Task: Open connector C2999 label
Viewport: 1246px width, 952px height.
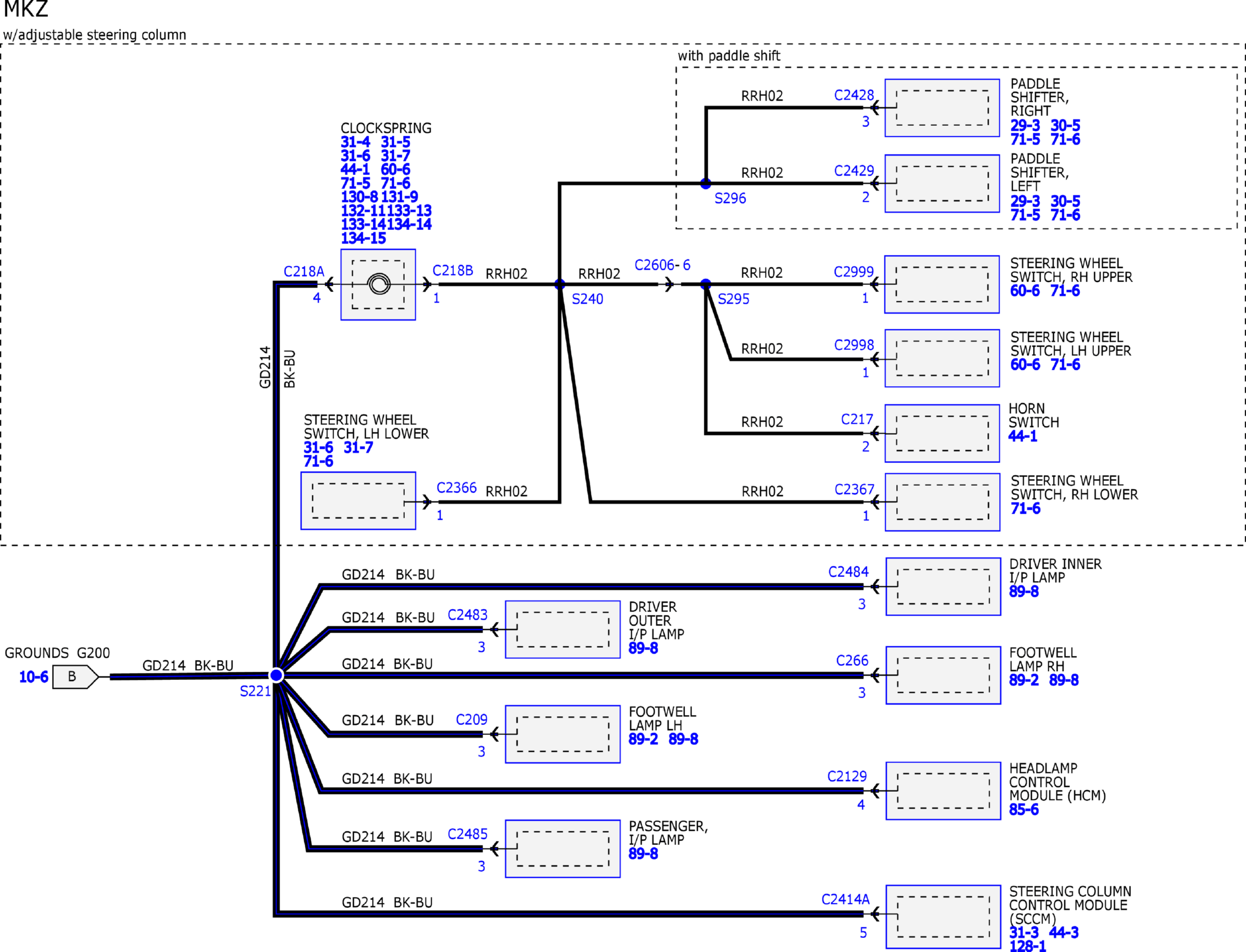Action: 853,271
